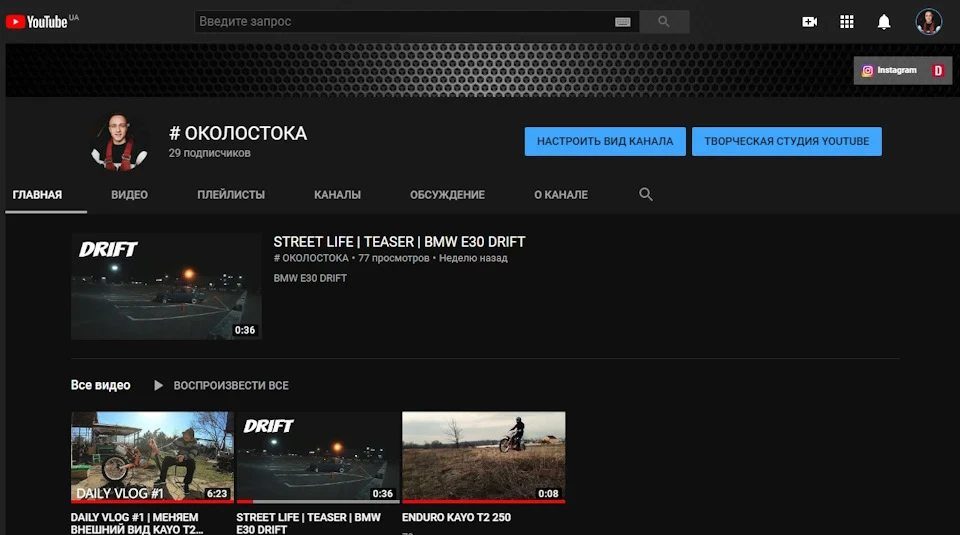Click НАСТРОИТЬ ВИД КАНАЛА button

(x=605, y=141)
